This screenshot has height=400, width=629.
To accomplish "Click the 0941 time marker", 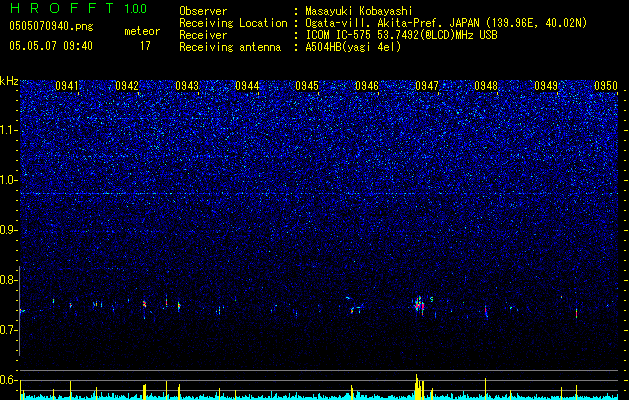I will pyautogui.click(x=67, y=85).
